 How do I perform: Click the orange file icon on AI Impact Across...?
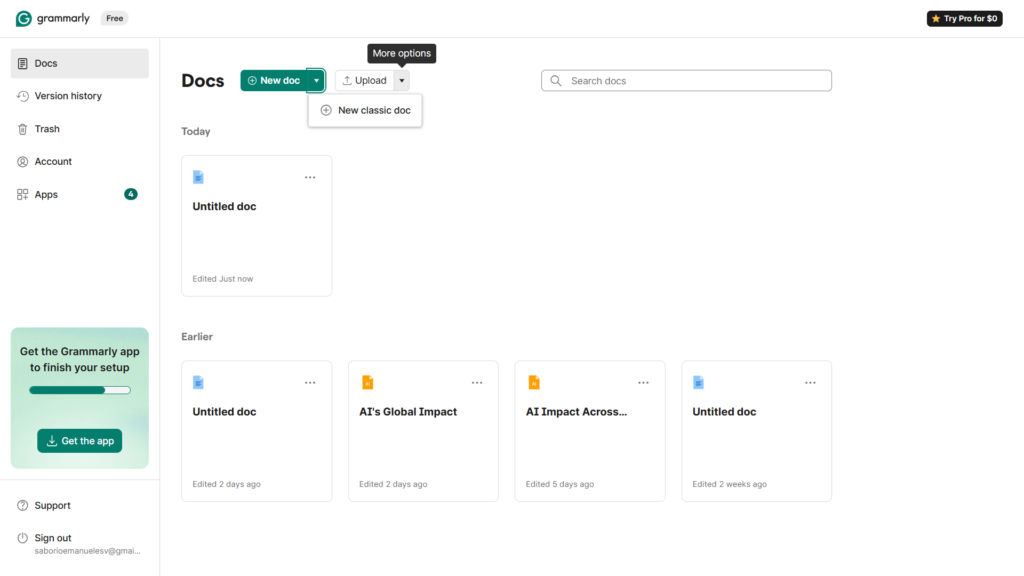[x=534, y=383]
